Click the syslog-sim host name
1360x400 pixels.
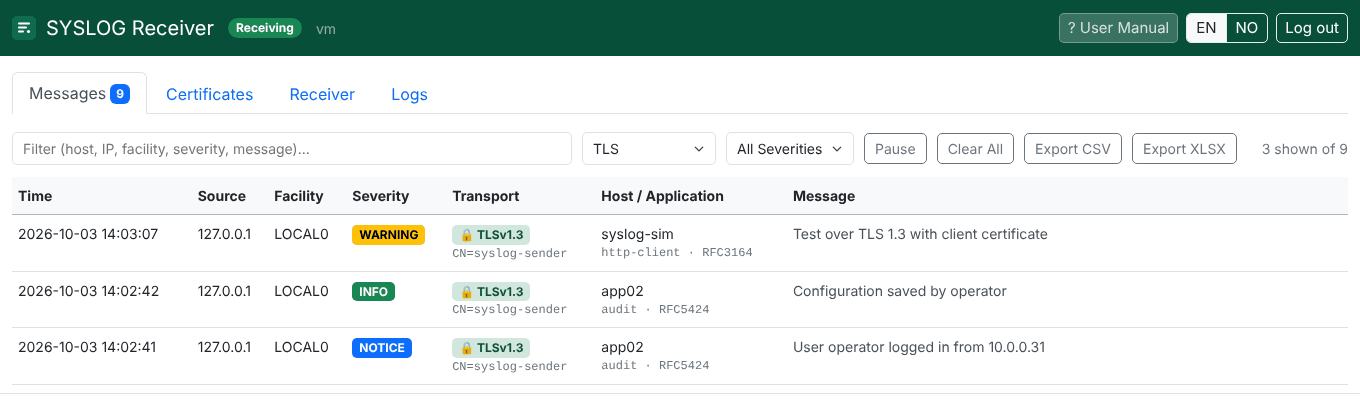[637, 234]
